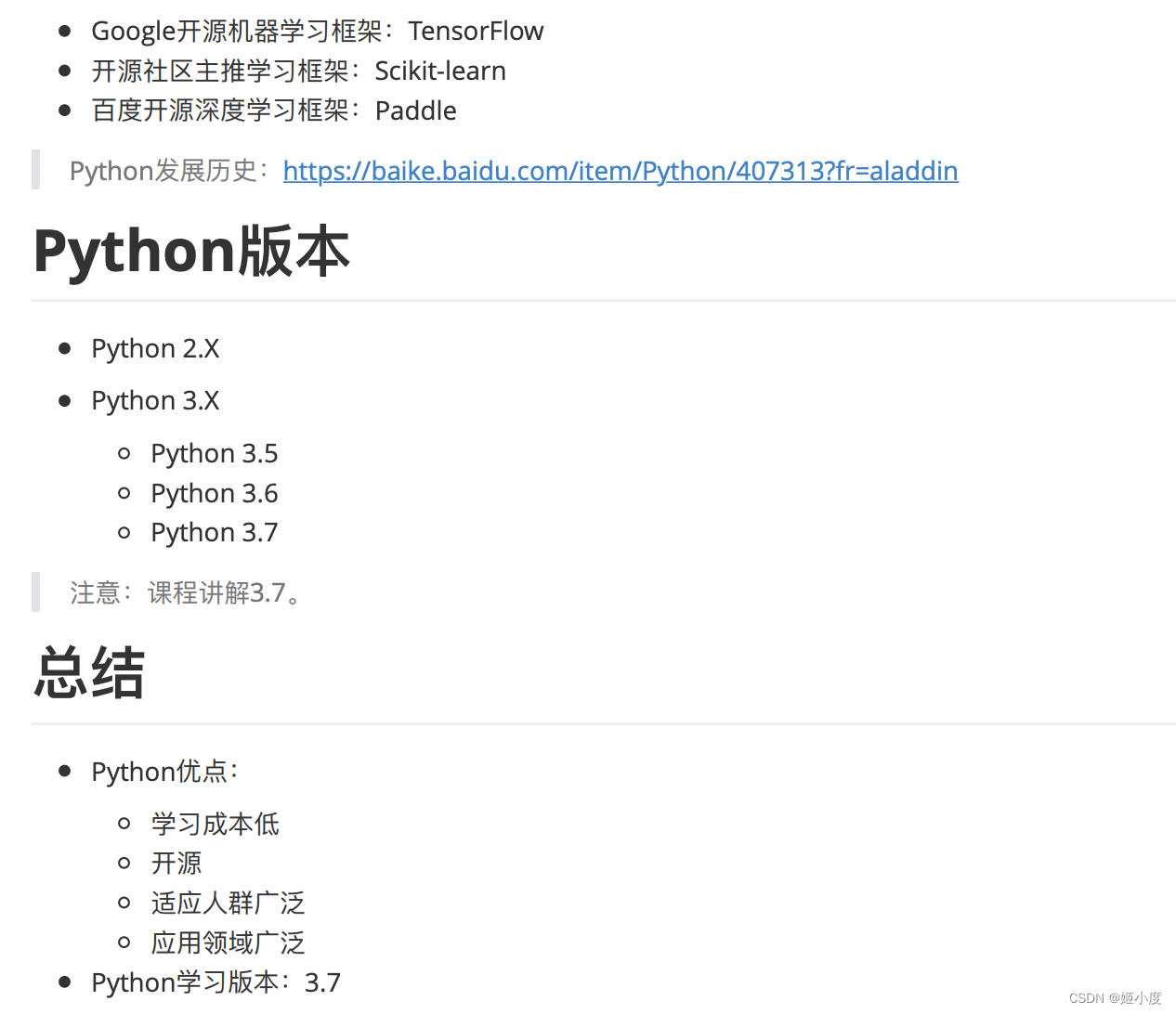Select the Python 3.X bullet item
This screenshot has width=1176, height=1014.
point(155,400)
